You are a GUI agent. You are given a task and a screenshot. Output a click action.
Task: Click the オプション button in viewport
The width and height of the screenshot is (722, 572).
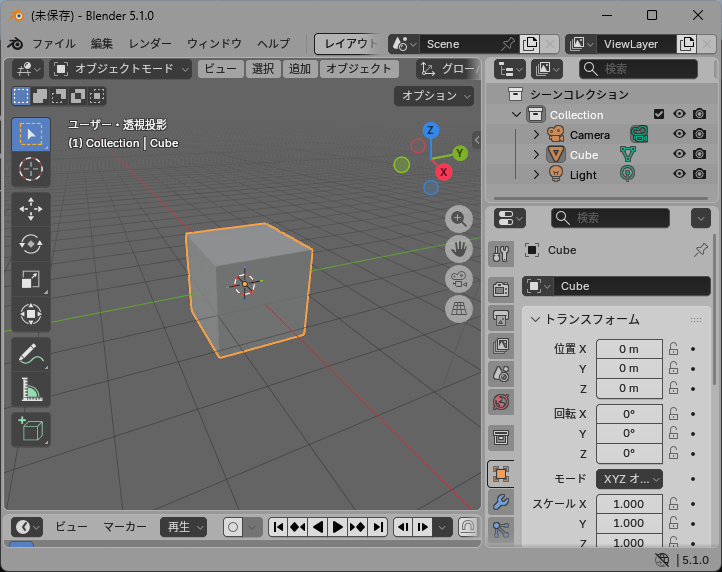[436, 96]
